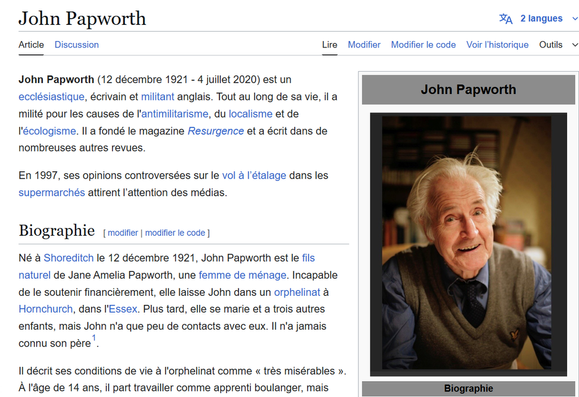
Task: Click the infobox Biographie section header
Action: [x=468, y=389]
